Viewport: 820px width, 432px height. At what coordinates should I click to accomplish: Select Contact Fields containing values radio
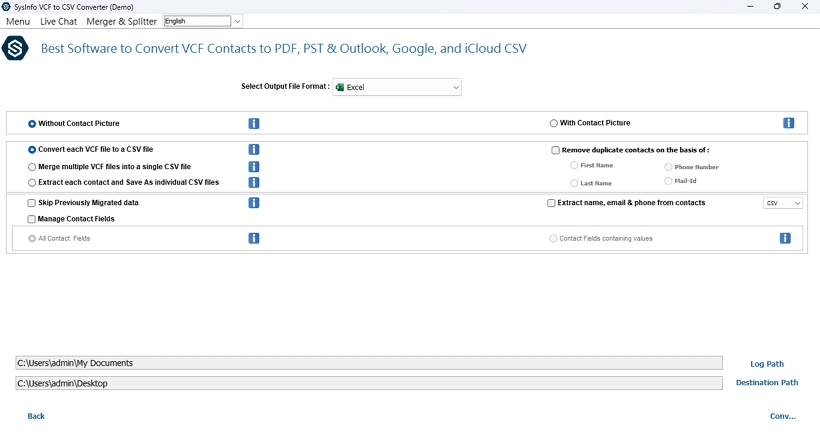coord(553,238)
